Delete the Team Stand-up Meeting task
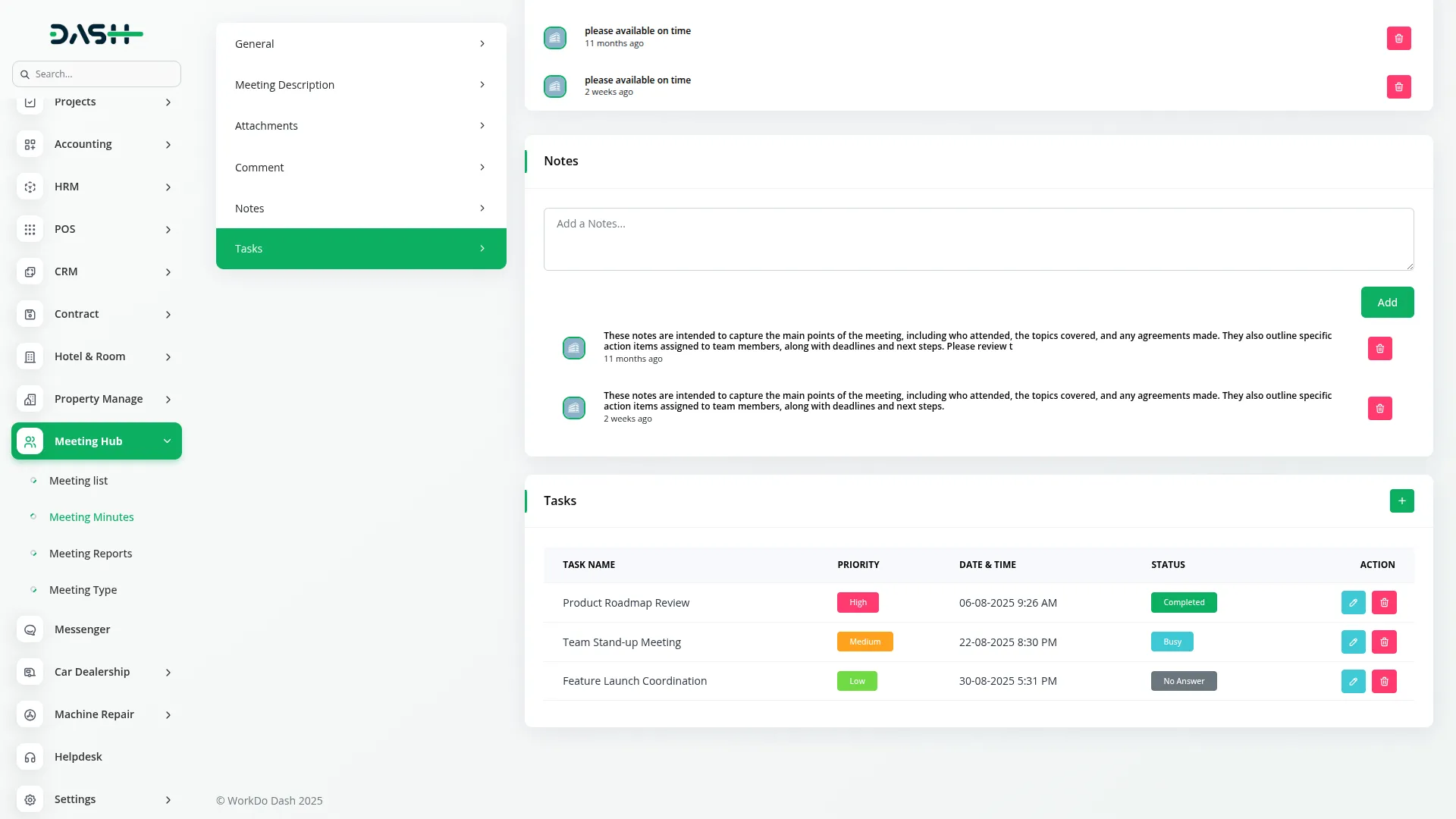The width and height of the screenshot is (1456, 819). pyautogui.click(x=1384, y=642)
